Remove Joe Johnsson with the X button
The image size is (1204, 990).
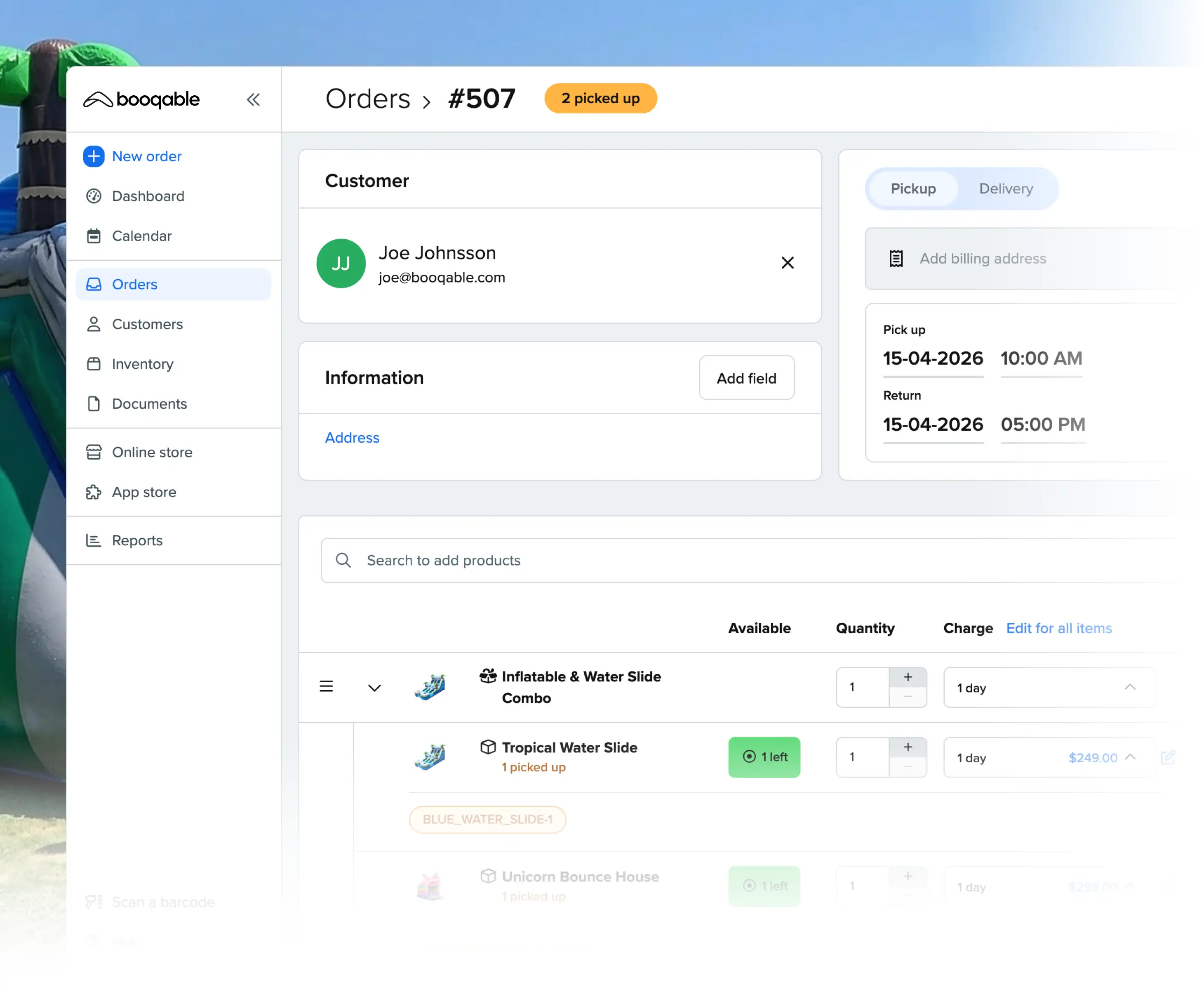[787, 263]
